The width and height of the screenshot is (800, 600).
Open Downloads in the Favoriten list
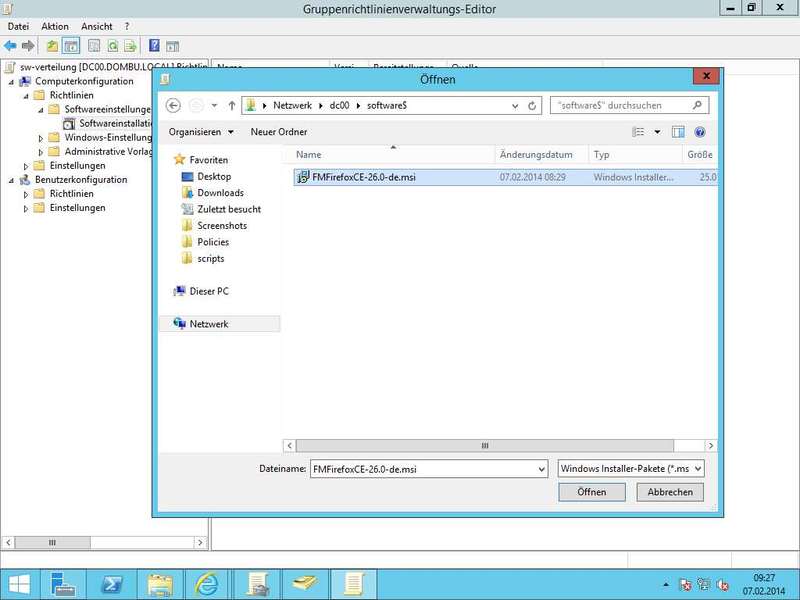coord(220,193)
